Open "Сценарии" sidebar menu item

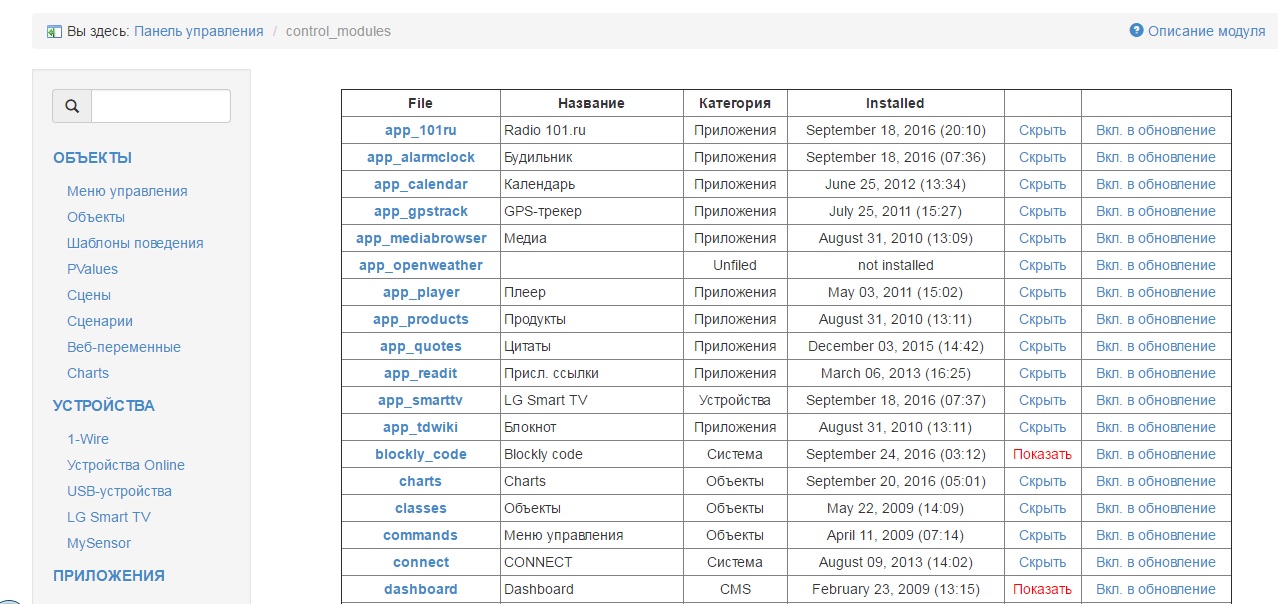(x=100, y=321)
